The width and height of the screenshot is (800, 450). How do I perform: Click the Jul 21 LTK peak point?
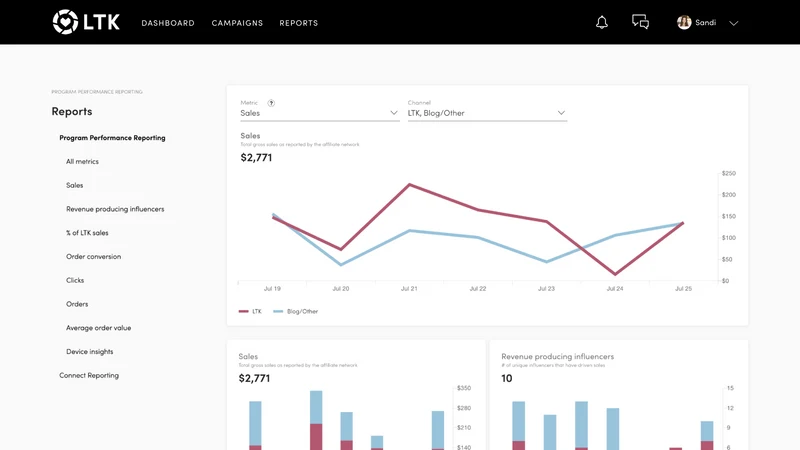click(409, 184)
